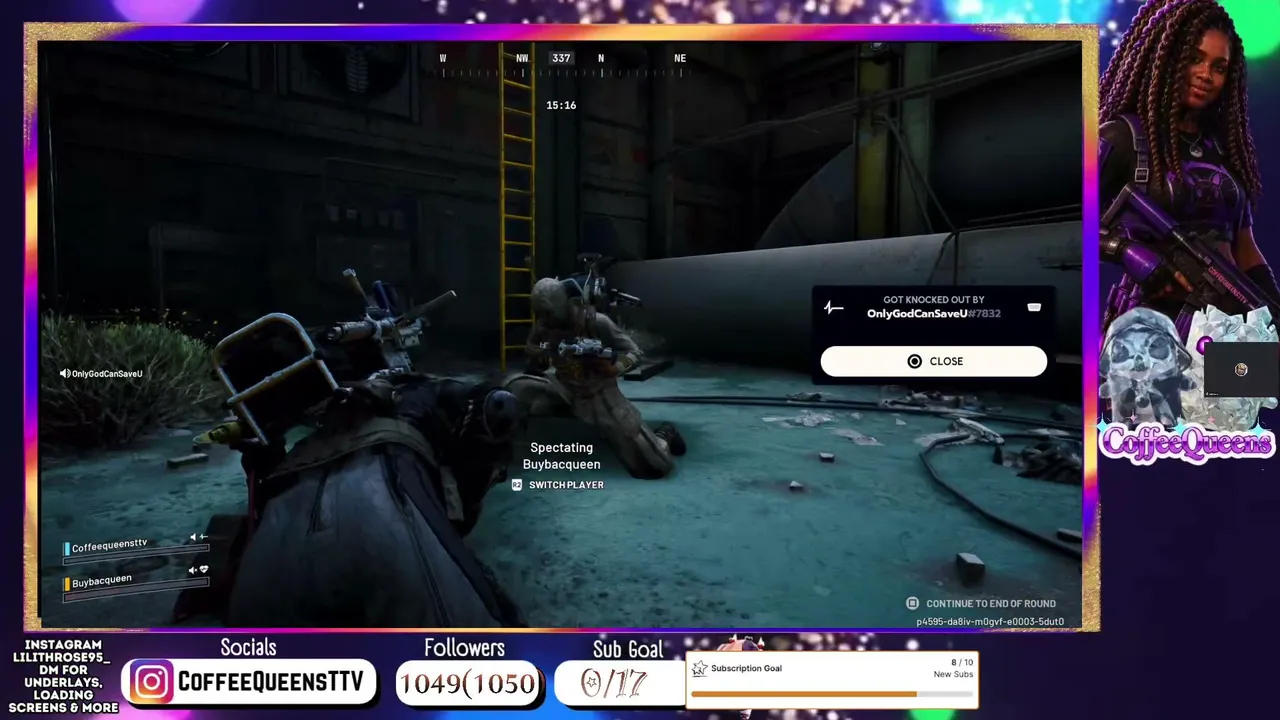1280x720 pixels.
Task: Click the blue squad color marker for Coffeequeensttv
Action: [67, 549]
